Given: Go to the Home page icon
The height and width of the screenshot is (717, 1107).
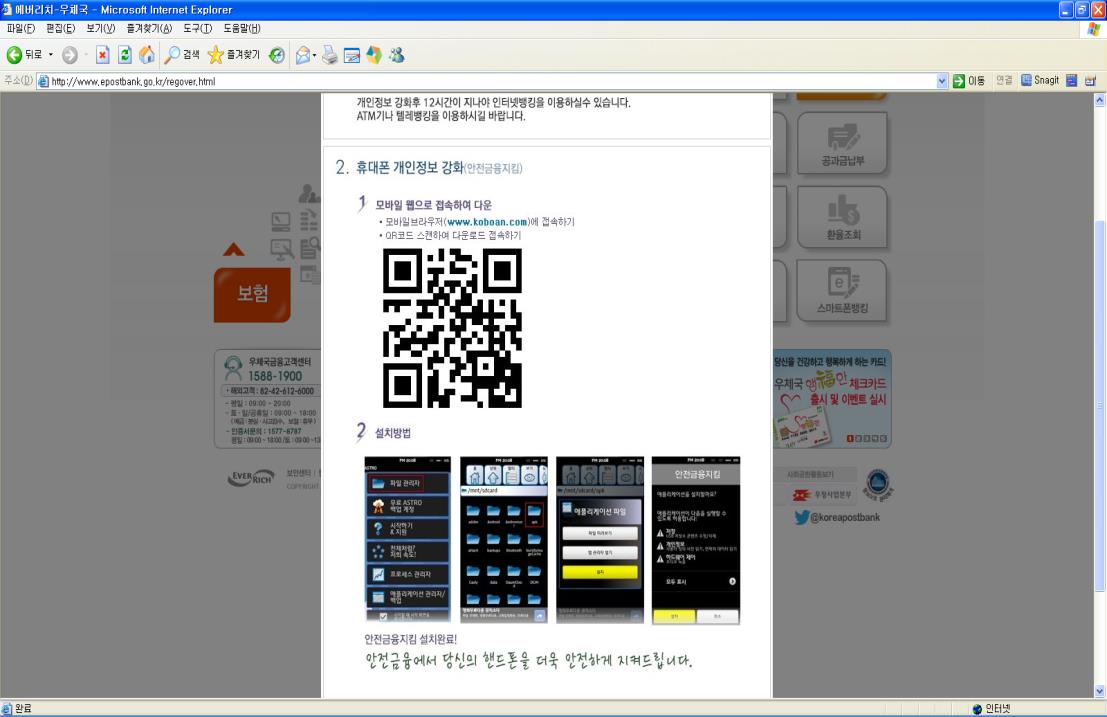Looking at the screenshot, I should tap(147, 54).
